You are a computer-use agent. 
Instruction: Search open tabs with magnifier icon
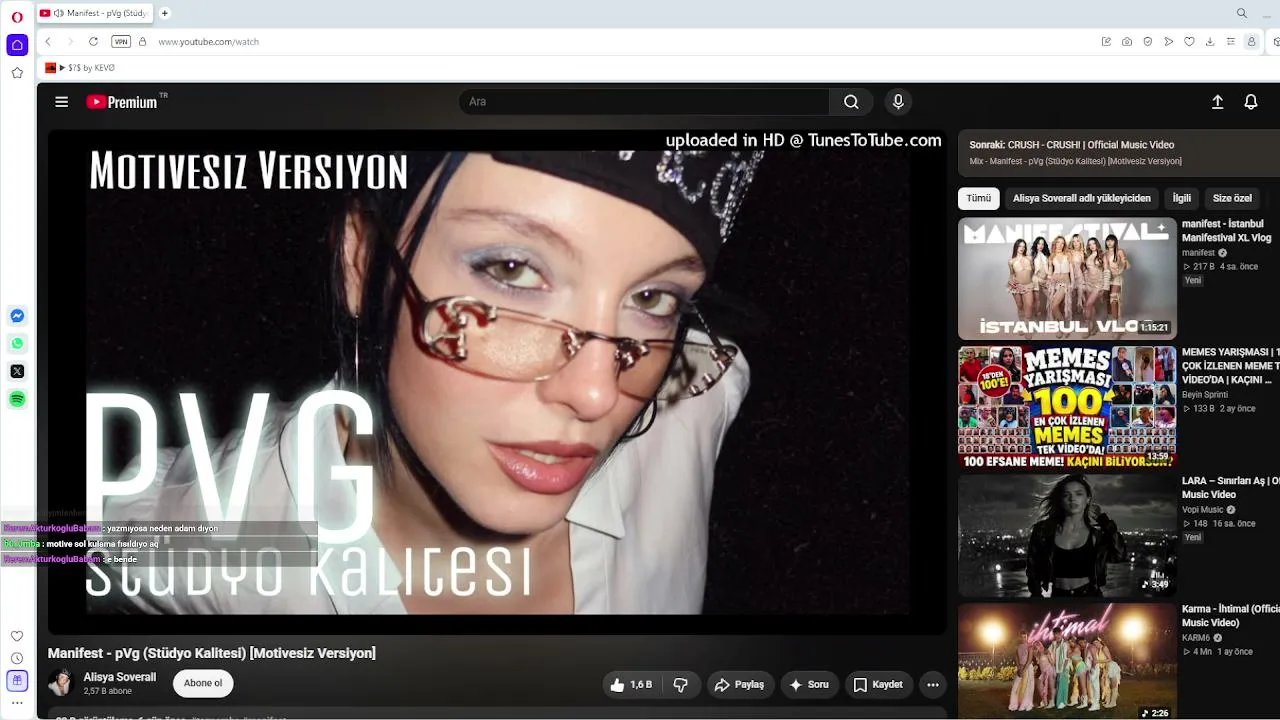tap(1242, 13)
